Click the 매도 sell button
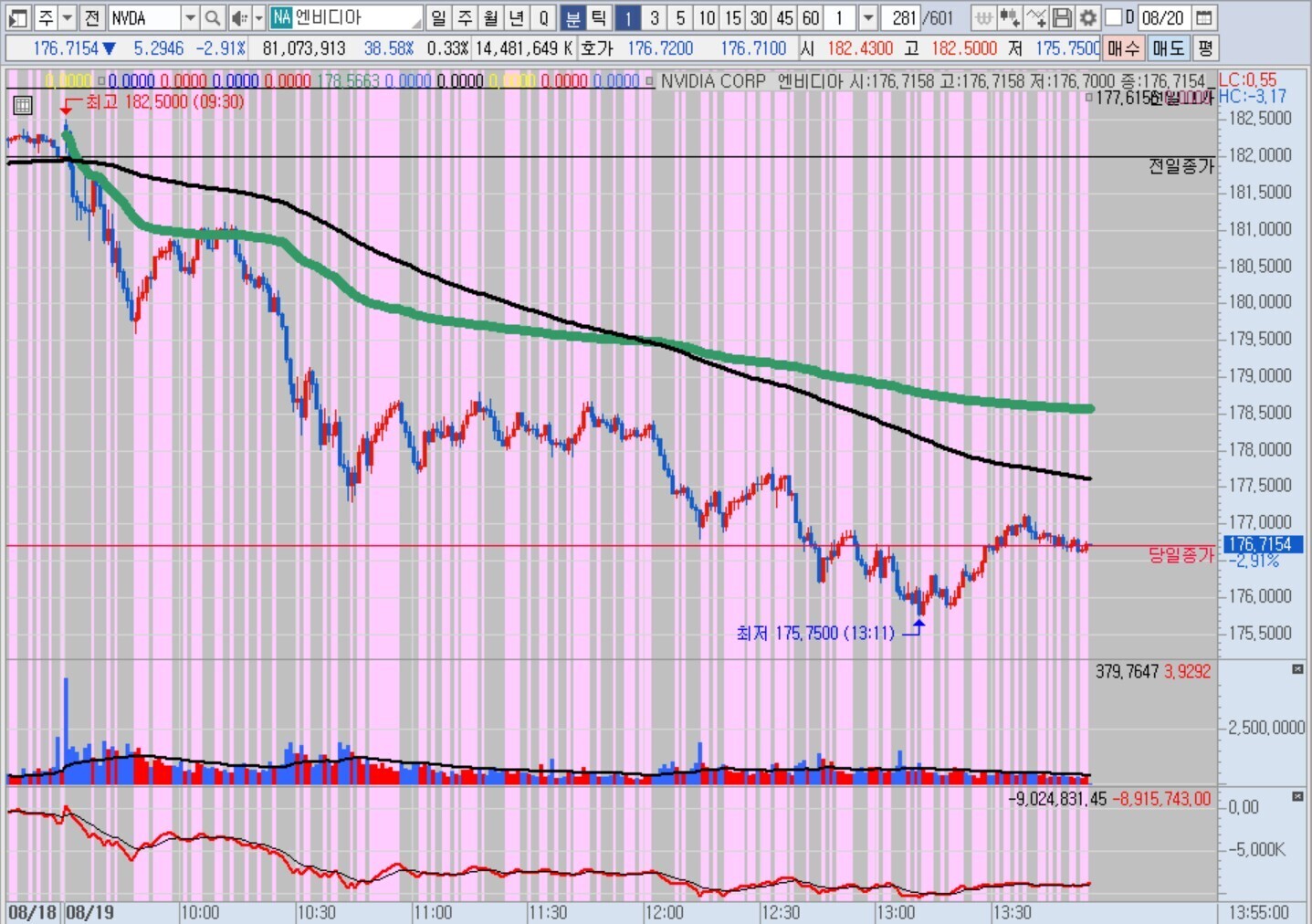1312x924 pixels. [1168, 47]
